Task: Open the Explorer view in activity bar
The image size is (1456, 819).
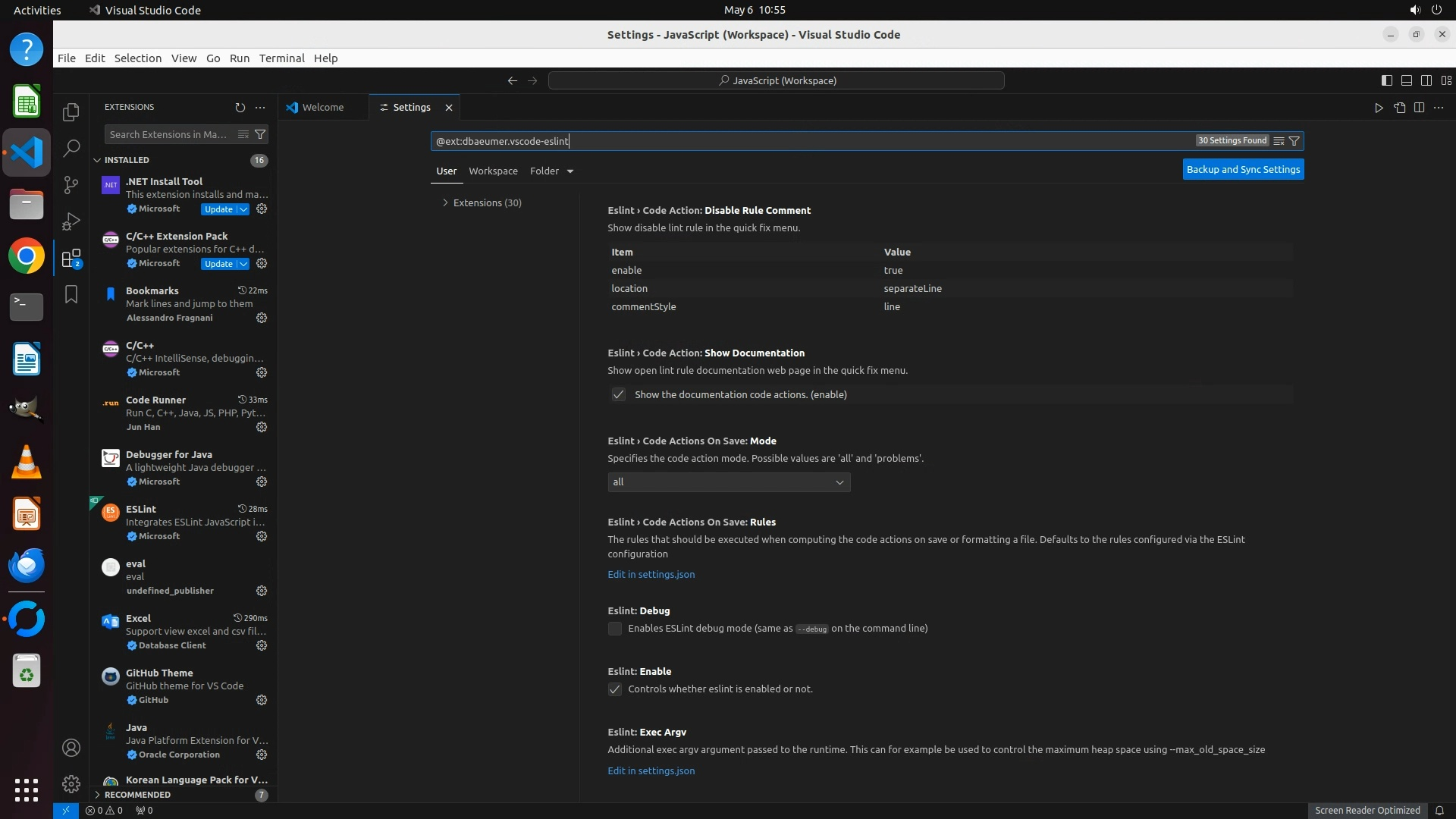Action: tap(71, 112)
